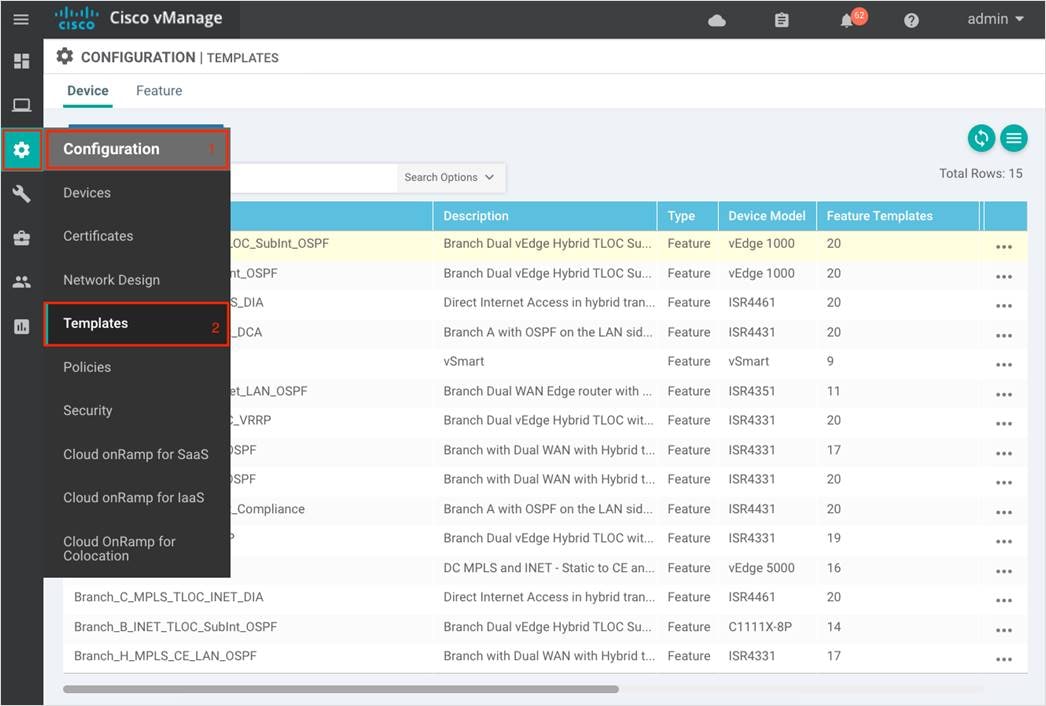Select template Branch_H_MPLS_CE_LAN_OSPF
The width and height of the screenshot is (1046, 706).
click(165, 656)
